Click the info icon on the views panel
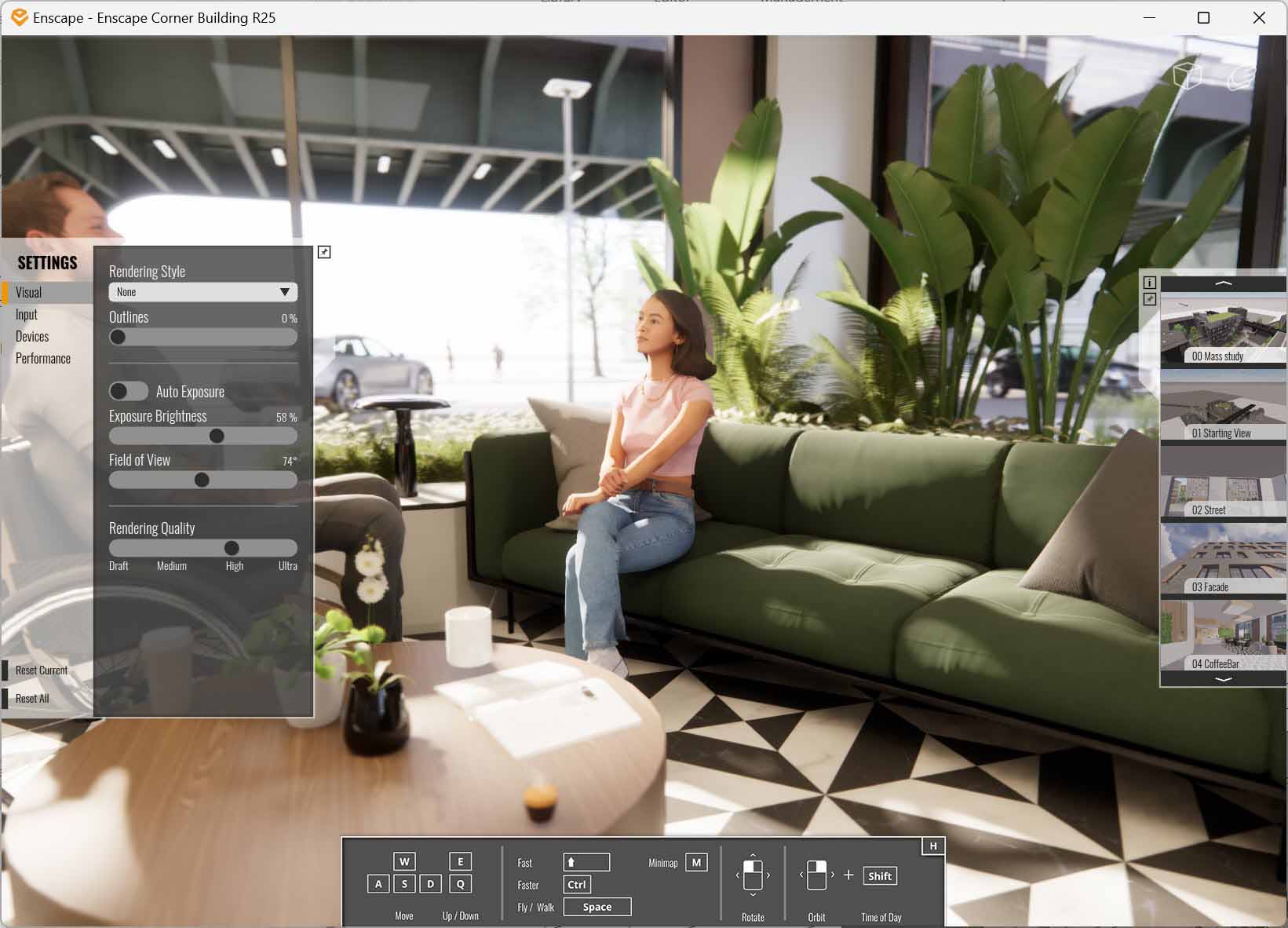 click(1151, 283)
